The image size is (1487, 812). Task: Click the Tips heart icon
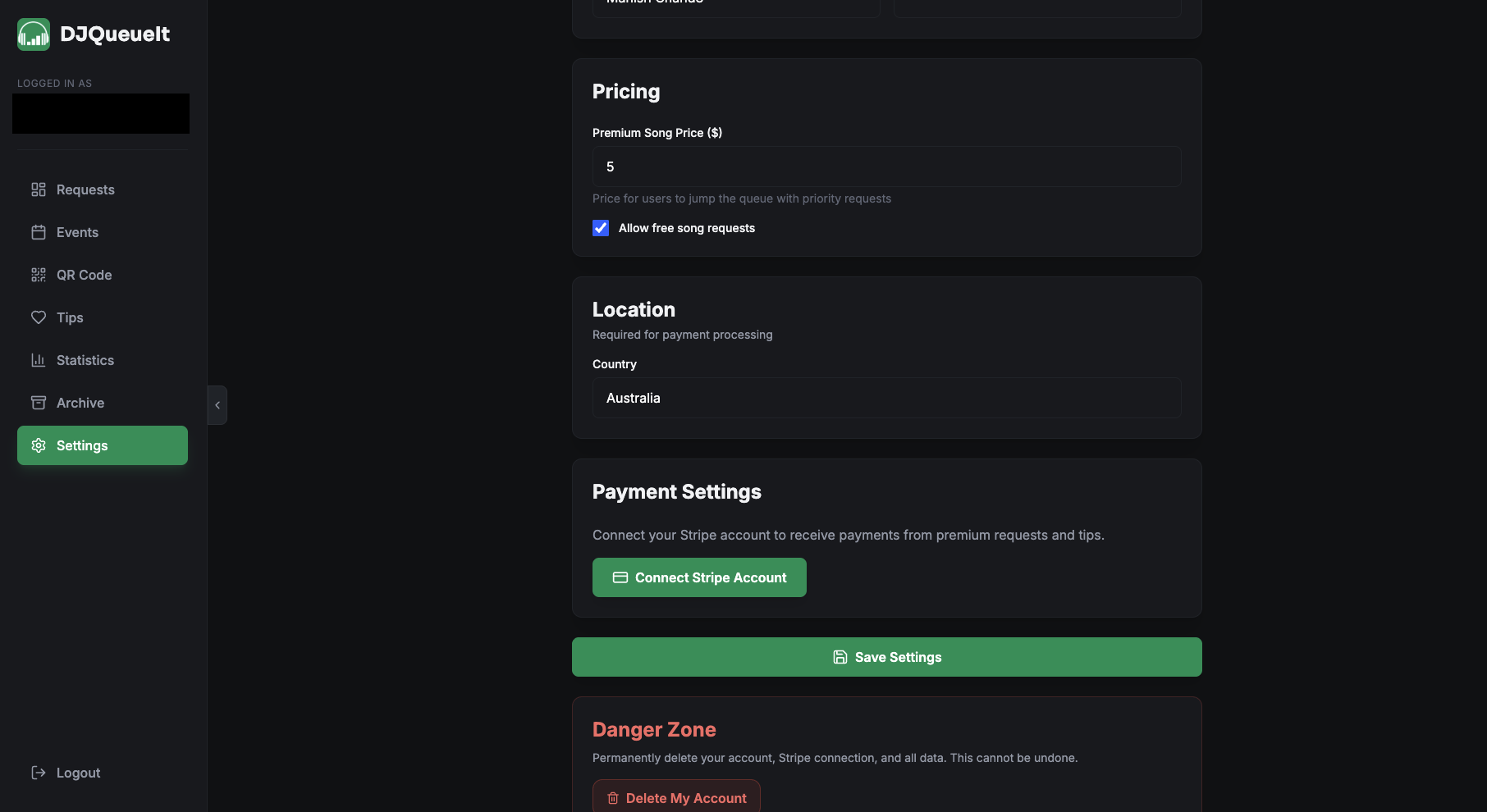point(39,317)
